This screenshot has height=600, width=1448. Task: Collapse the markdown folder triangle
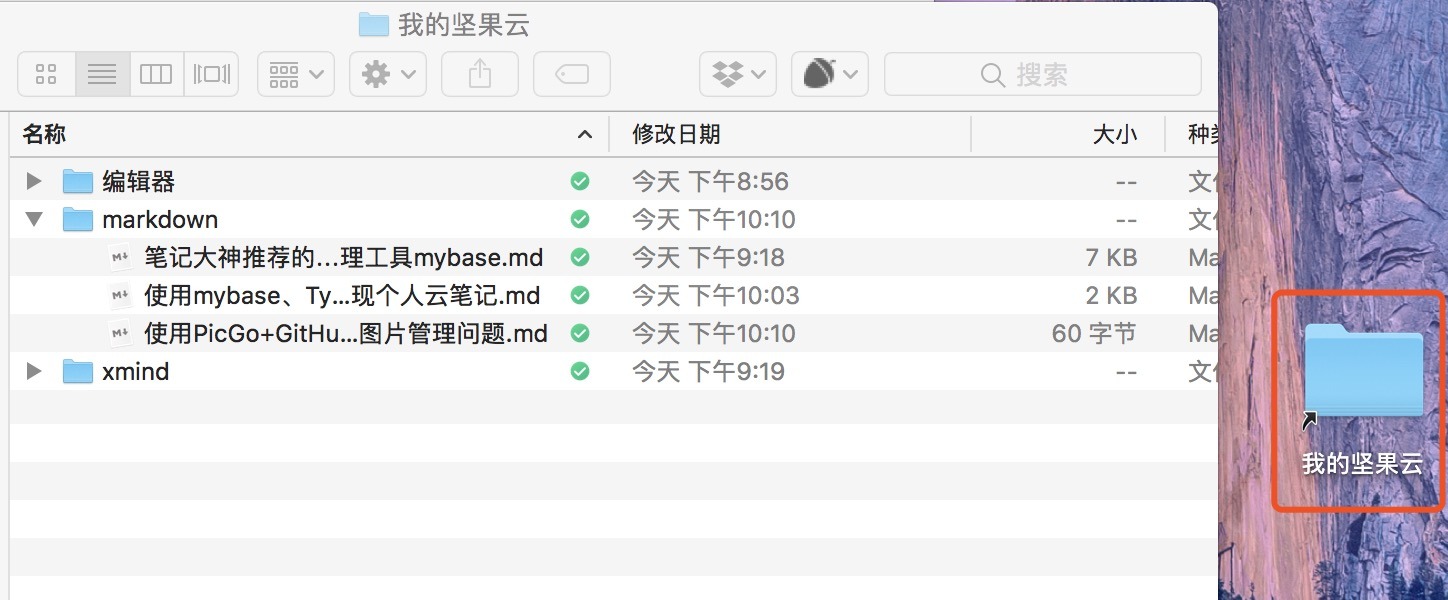click(34, 219)
